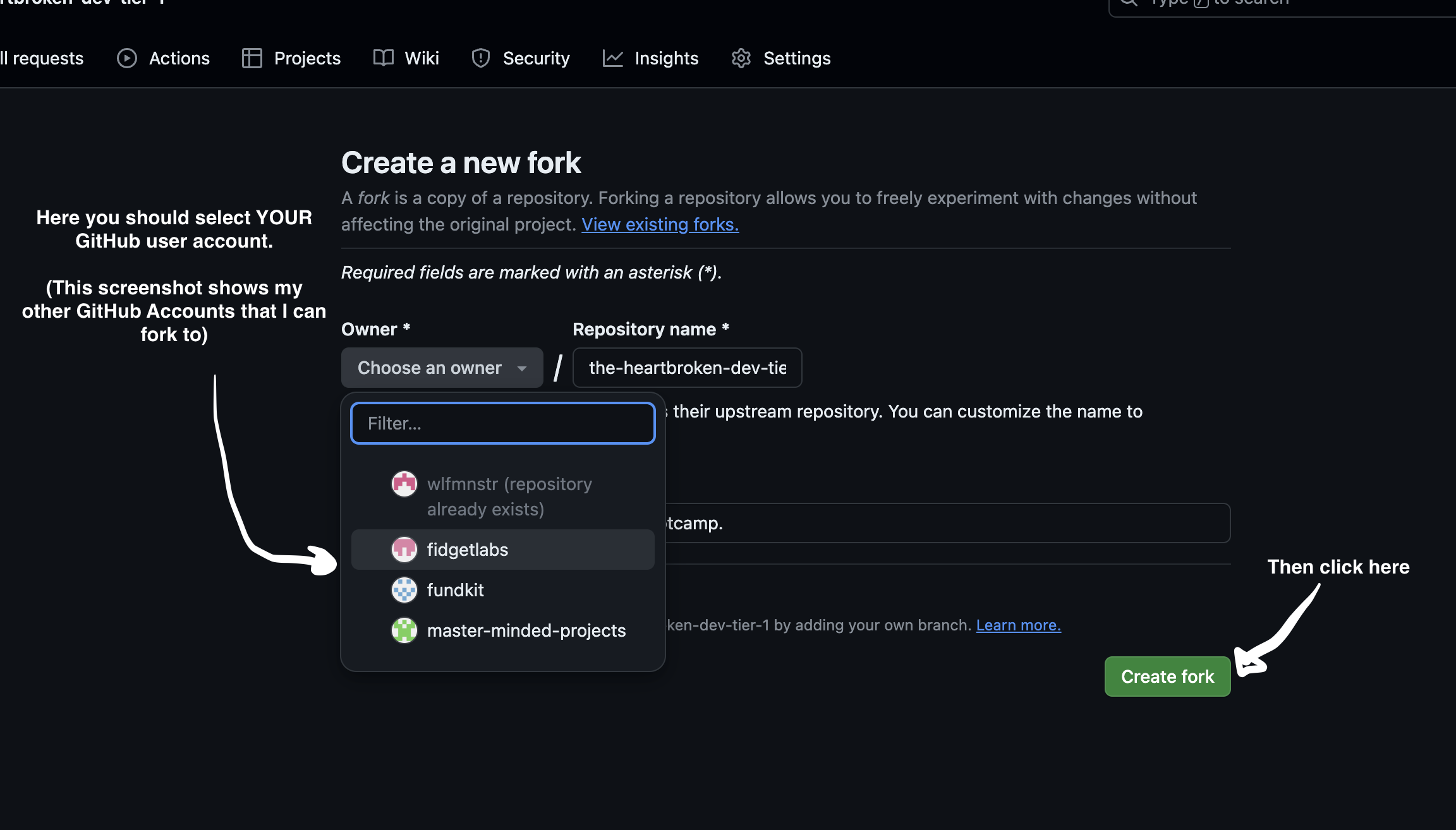Click the Projects table icon
1456x830 pixels.
[252, 58]
